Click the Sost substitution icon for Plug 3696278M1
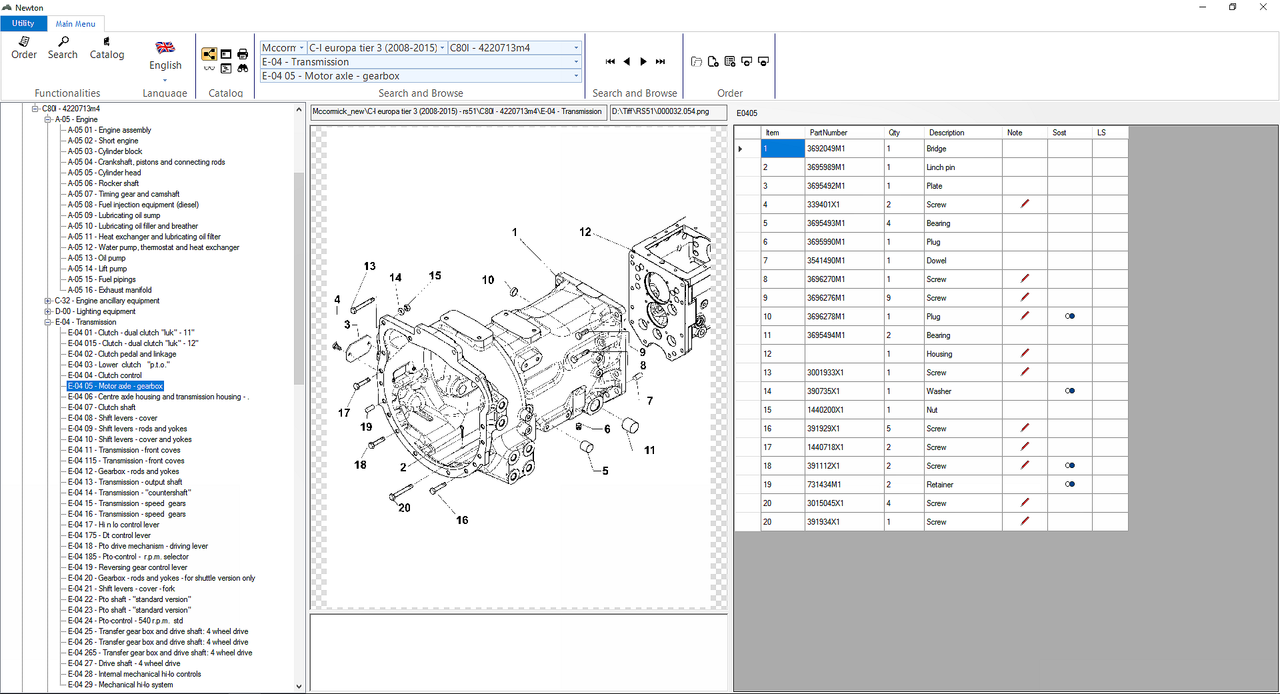 click(1070, 316)
